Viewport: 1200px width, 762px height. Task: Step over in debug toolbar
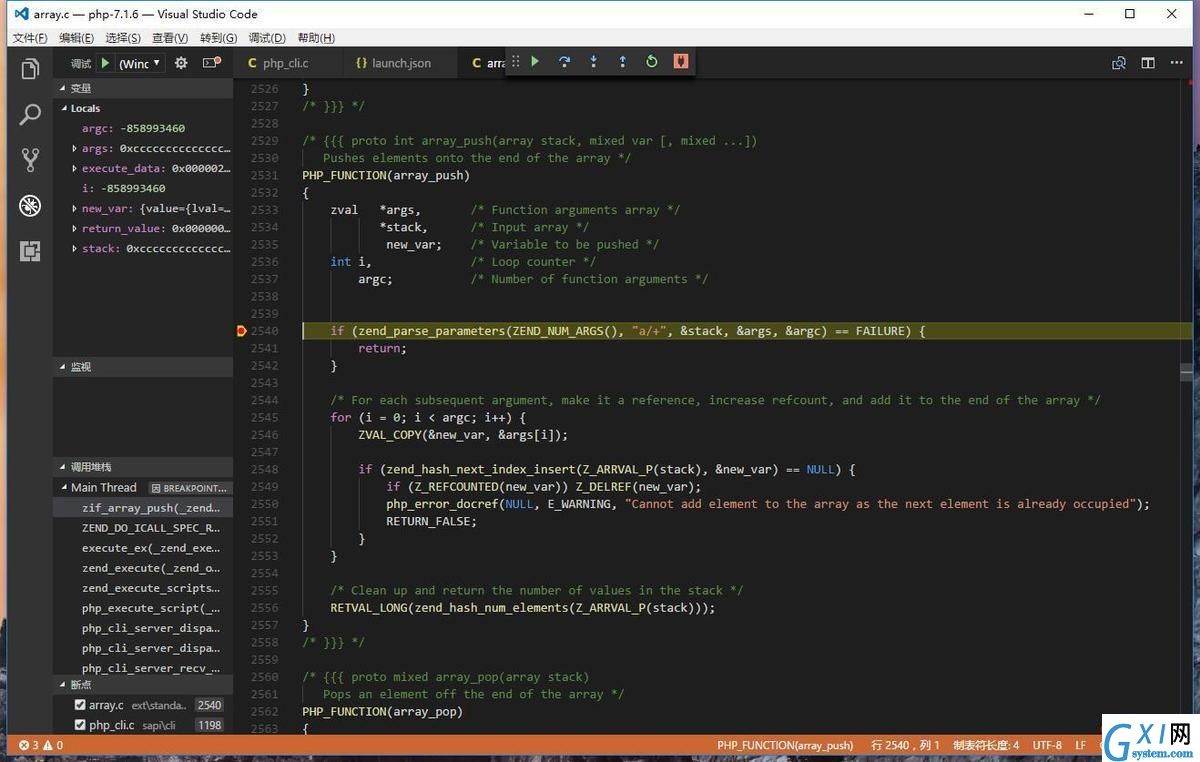(564, 62)
